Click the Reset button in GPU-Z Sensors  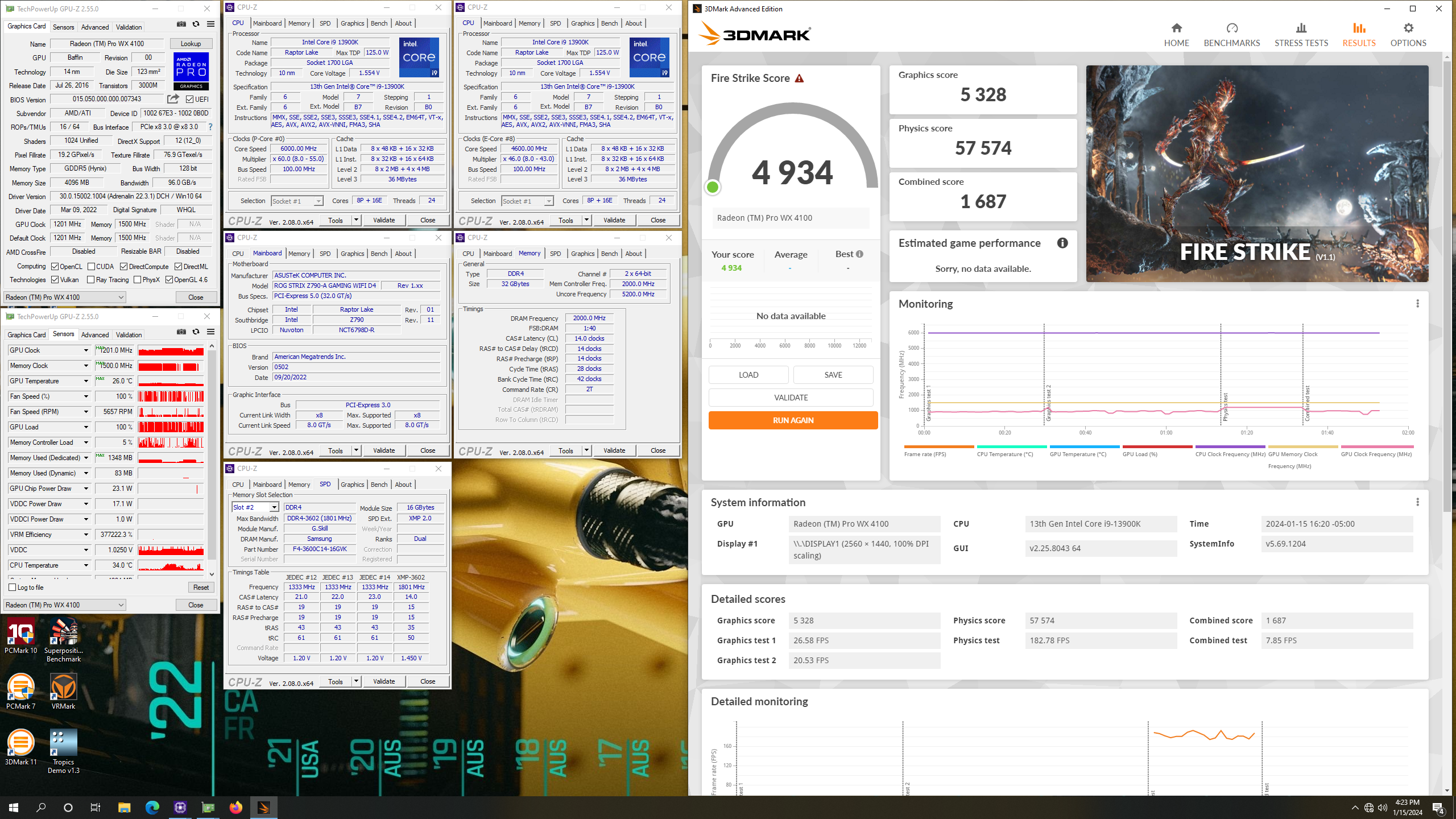tap(201, 588)
